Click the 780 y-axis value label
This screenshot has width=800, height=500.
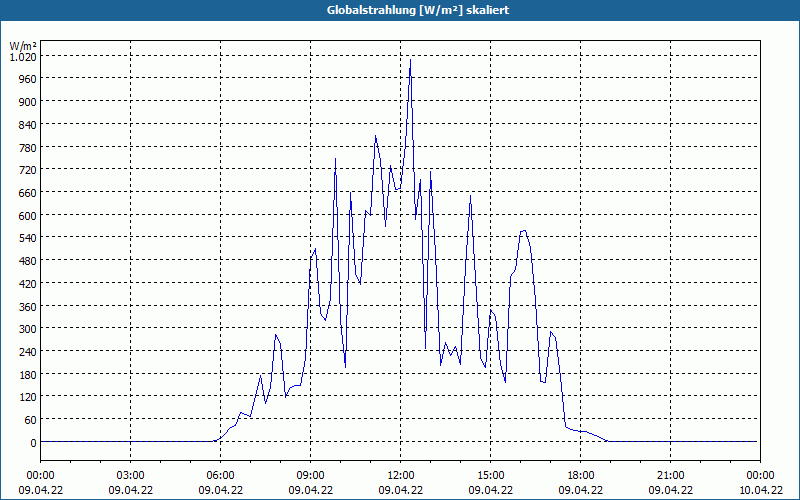coord(28,147)
